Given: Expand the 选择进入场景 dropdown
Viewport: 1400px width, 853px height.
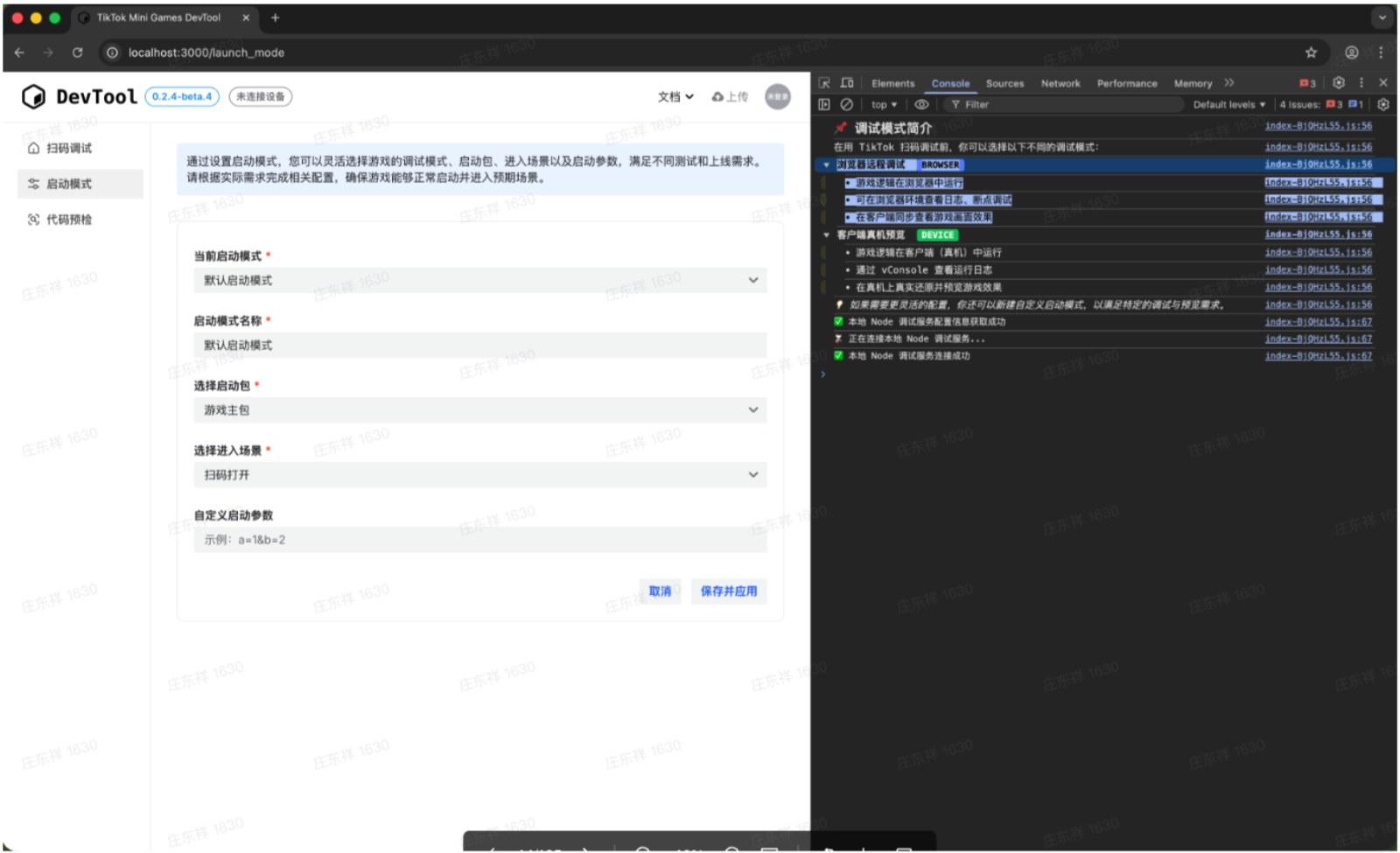Looking at the screenshot, I should 479,475.
